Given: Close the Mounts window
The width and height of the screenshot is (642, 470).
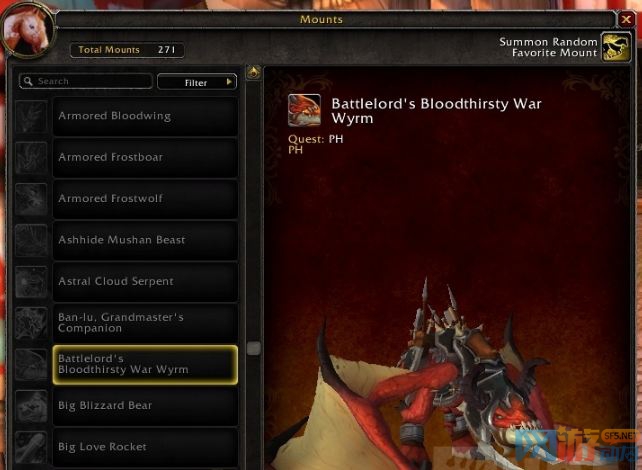Looking at the screenshot, I should (x=626, y=19).
